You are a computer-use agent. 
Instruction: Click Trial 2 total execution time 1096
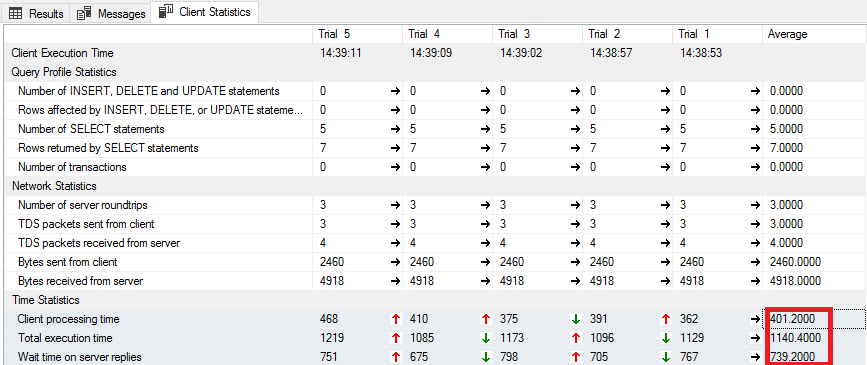tap(602, 338)
